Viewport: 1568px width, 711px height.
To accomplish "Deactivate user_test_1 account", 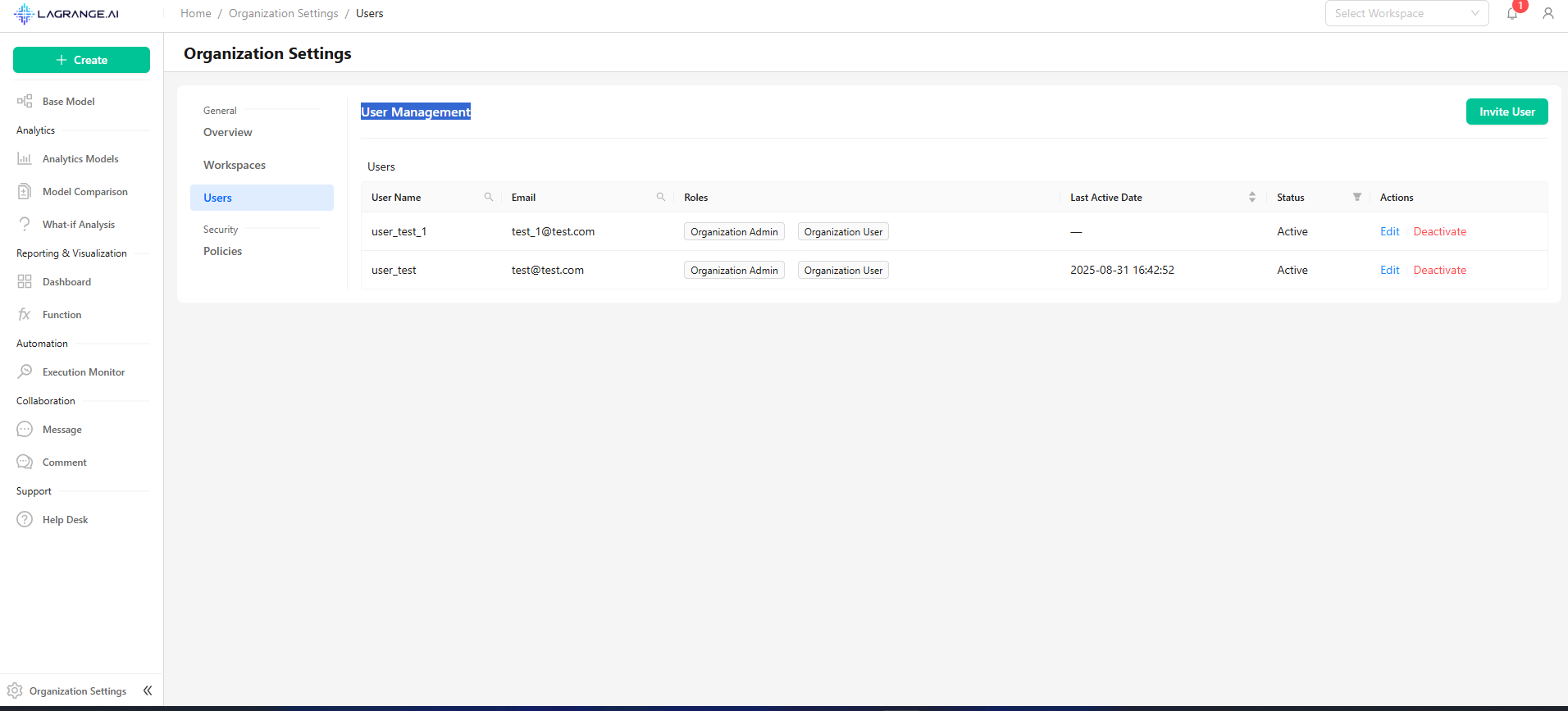I will click(1439, 231).
